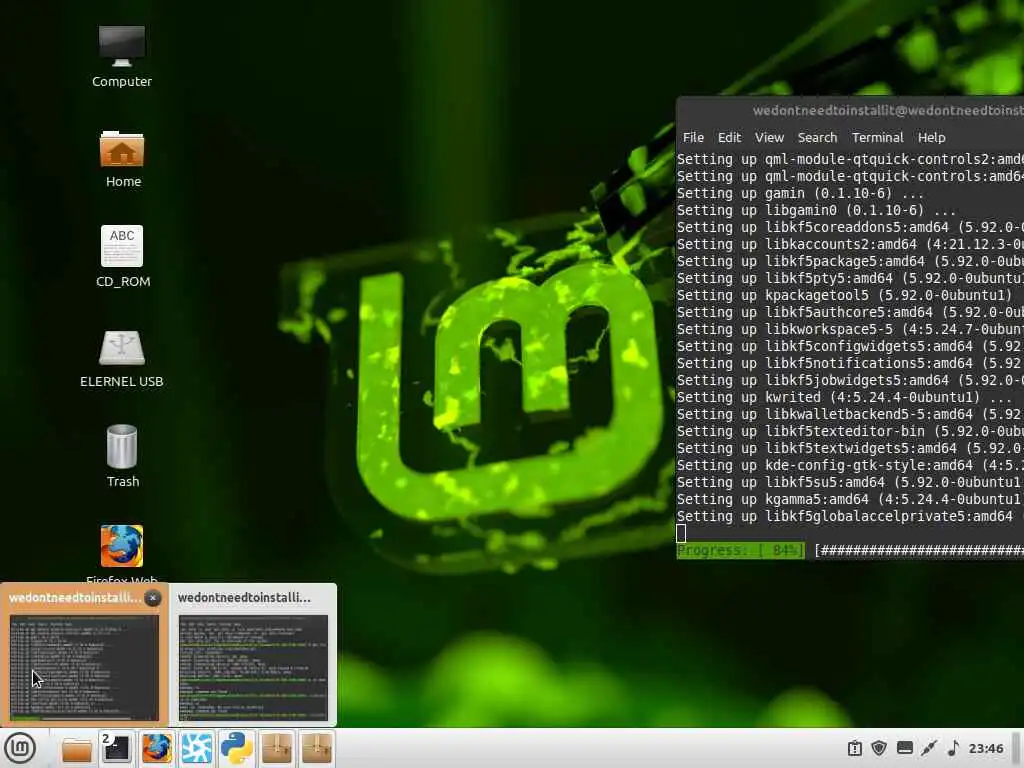Click the terminal line 'Setting up kwrited'
This screenshot has width=1024, height=768.
pos(844,397)
